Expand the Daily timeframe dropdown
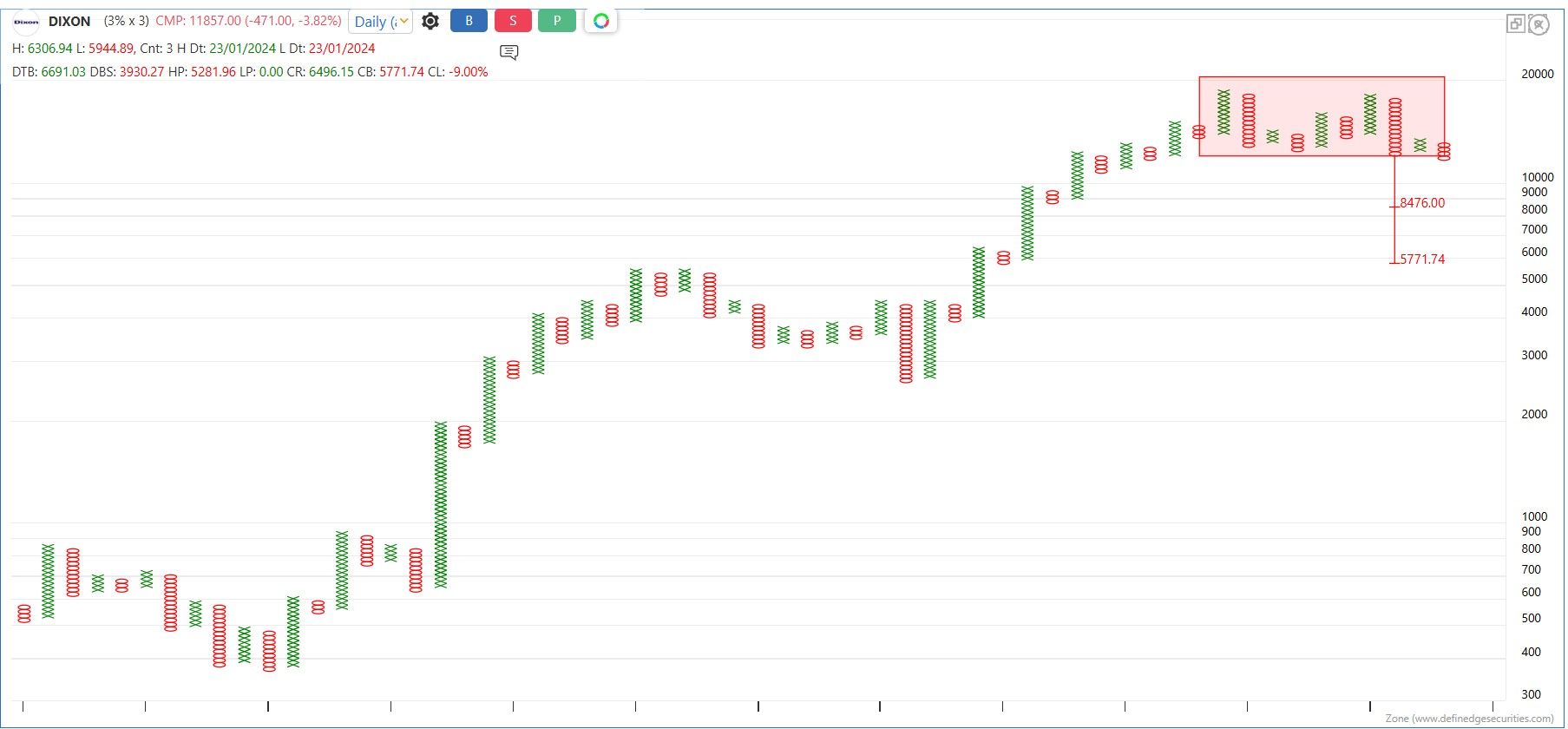The width and height of the screenshot is (1568, 729). coord(380,22)
